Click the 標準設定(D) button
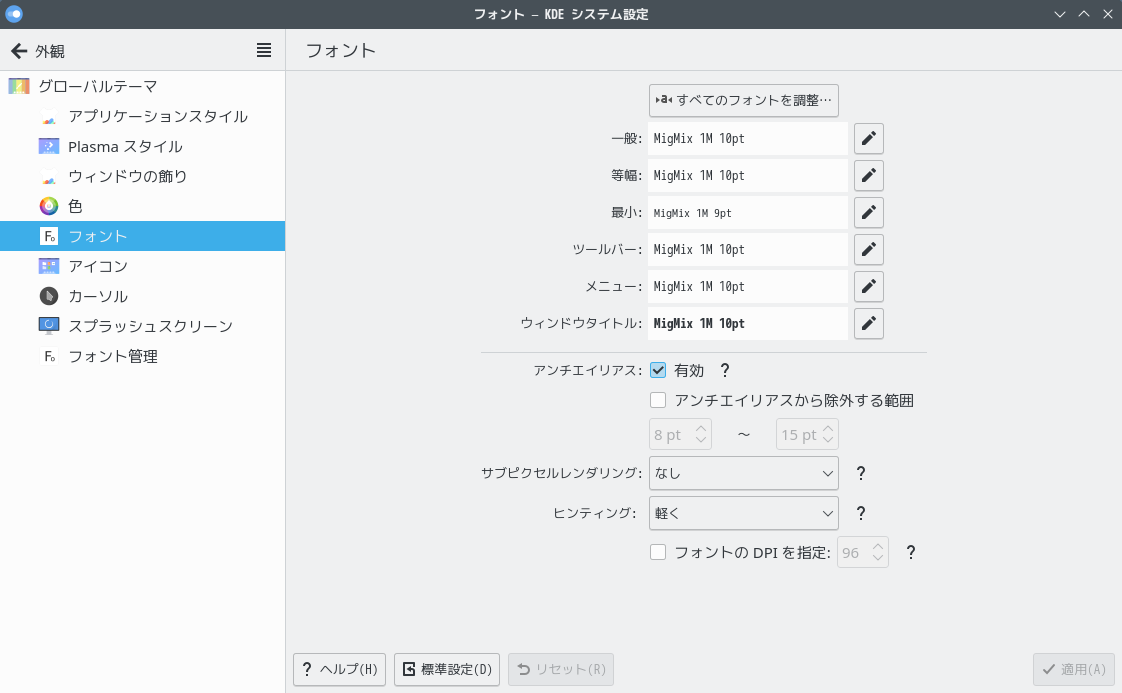 click(447, 670)
